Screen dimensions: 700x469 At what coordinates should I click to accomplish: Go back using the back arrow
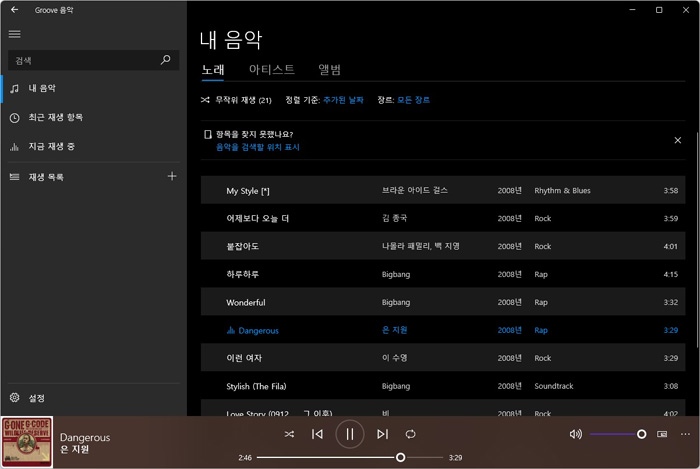[14, 9]
